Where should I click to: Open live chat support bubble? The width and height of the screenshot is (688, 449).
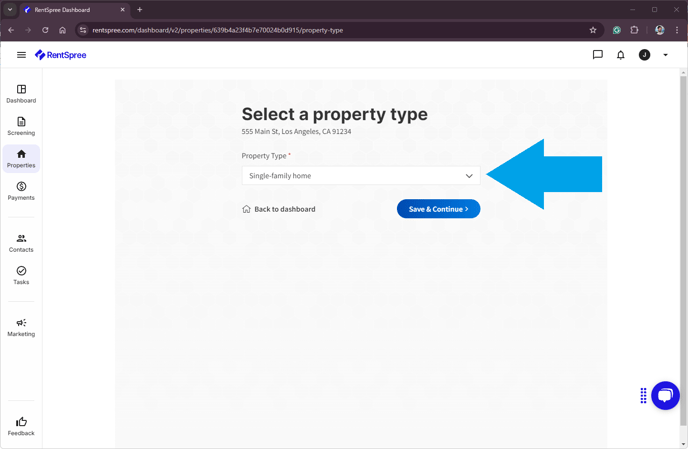665,395
